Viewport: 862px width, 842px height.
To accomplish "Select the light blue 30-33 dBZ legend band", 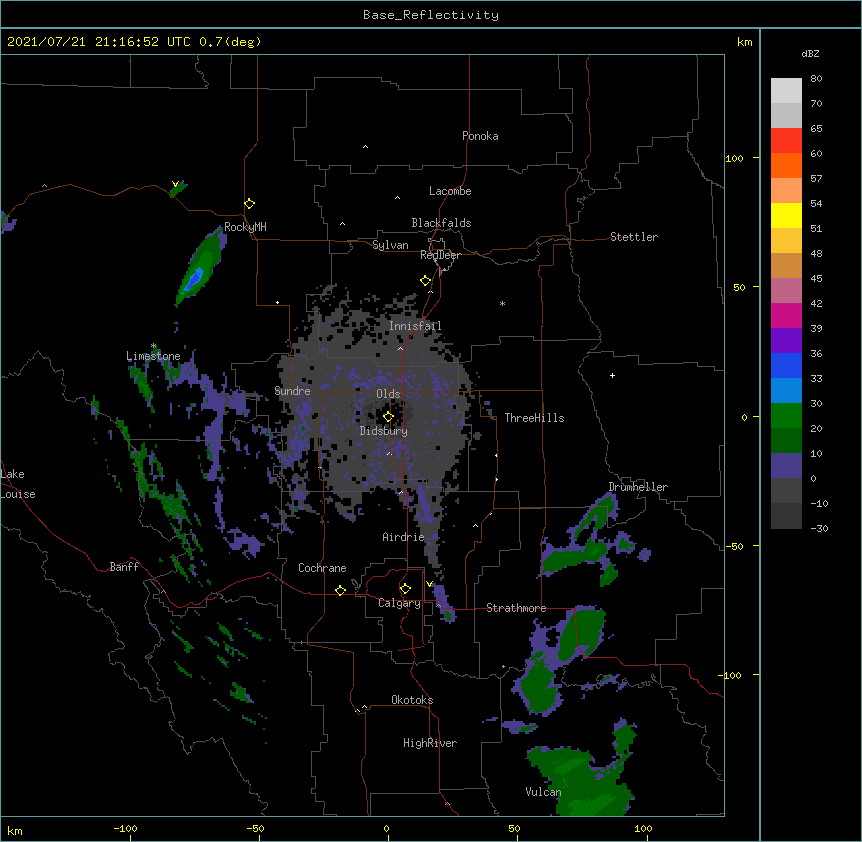I will coord(786,391).
